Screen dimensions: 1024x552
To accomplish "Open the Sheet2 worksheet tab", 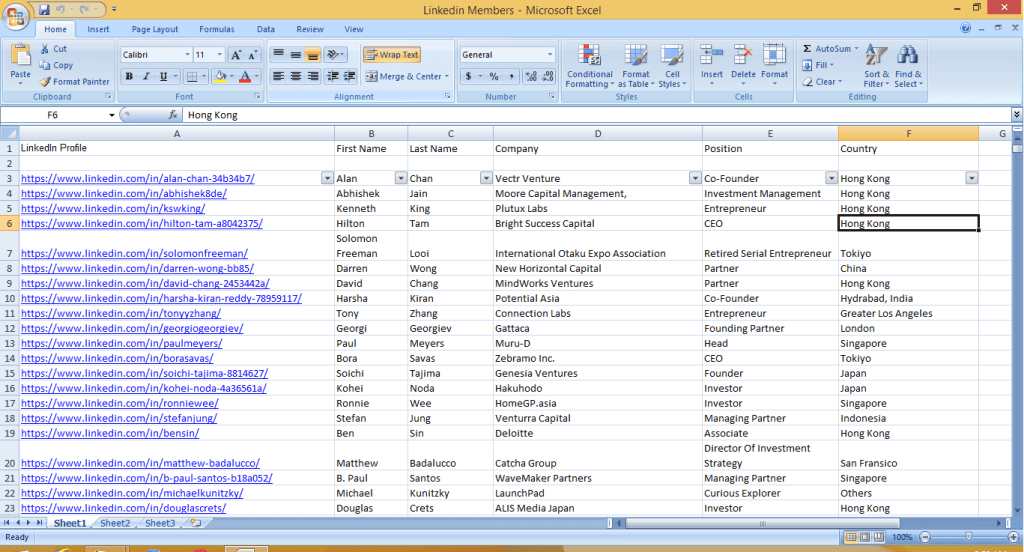I will pos(114,523).
